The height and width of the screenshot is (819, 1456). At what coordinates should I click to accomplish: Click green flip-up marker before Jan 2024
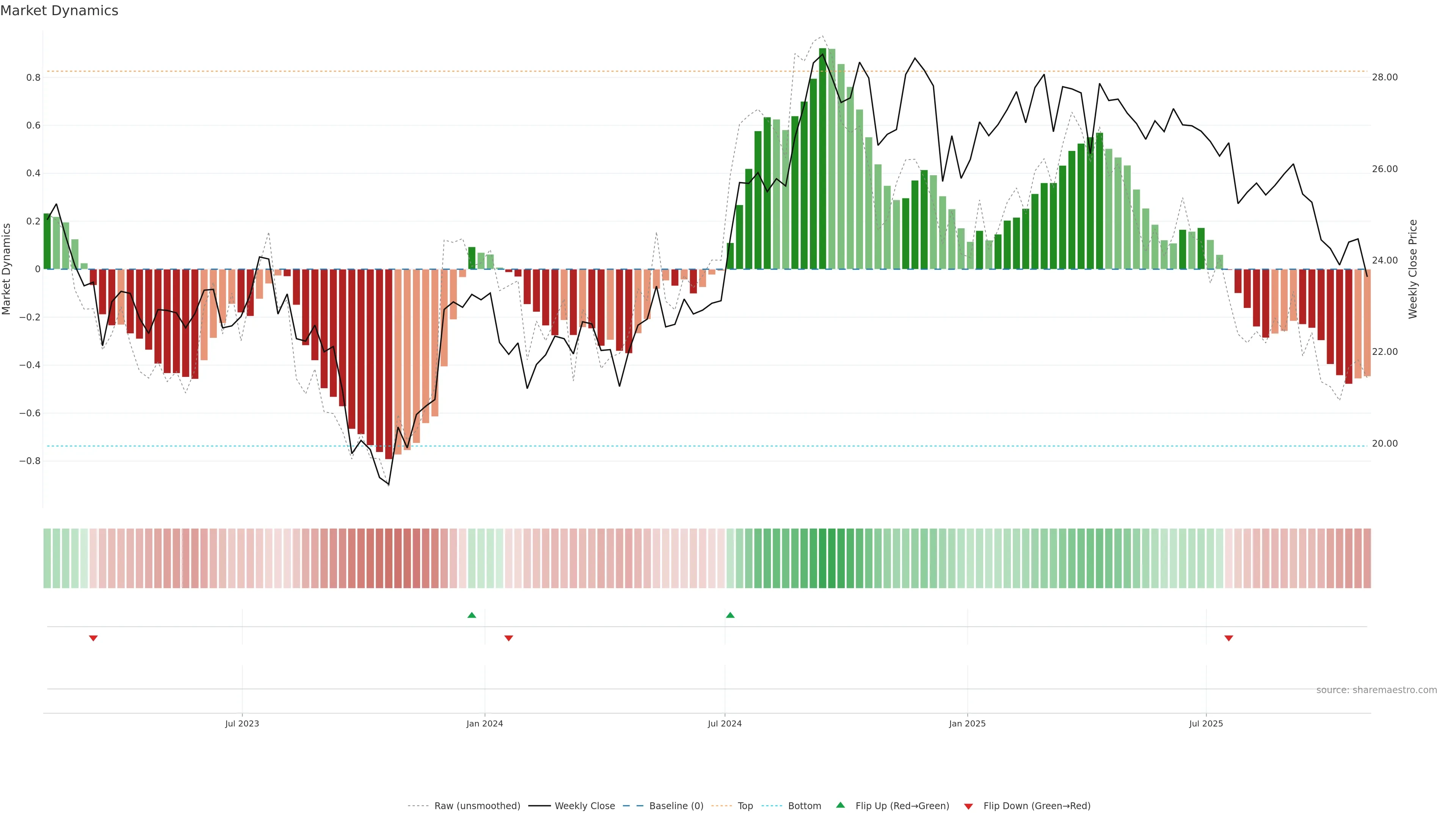coord(471,615)
